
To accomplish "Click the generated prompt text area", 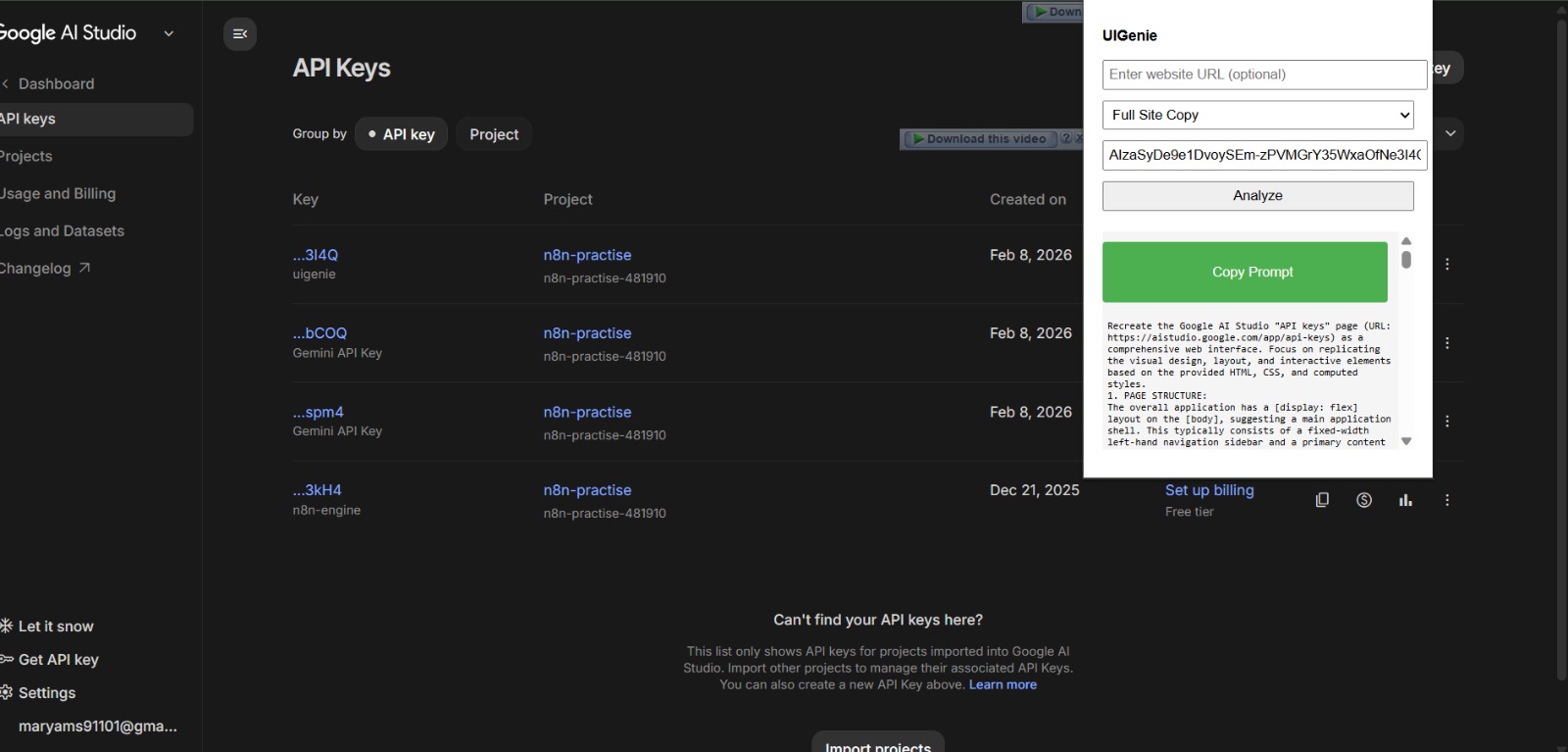I will click(1249, 383).
